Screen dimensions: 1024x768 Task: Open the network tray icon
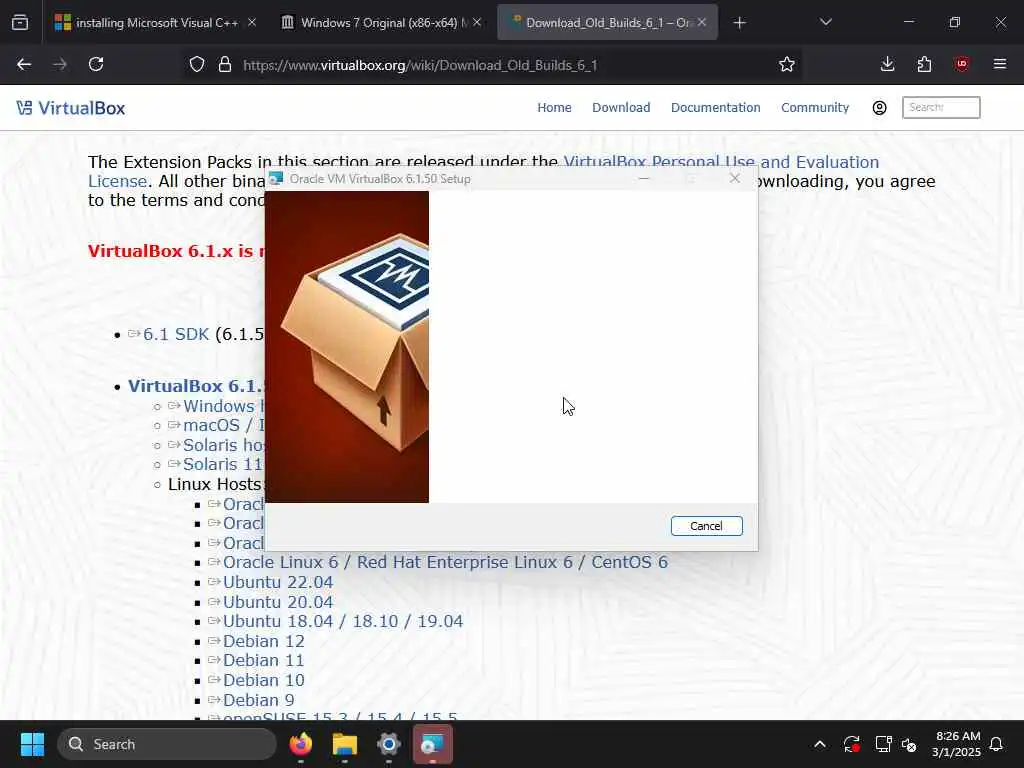883,744
